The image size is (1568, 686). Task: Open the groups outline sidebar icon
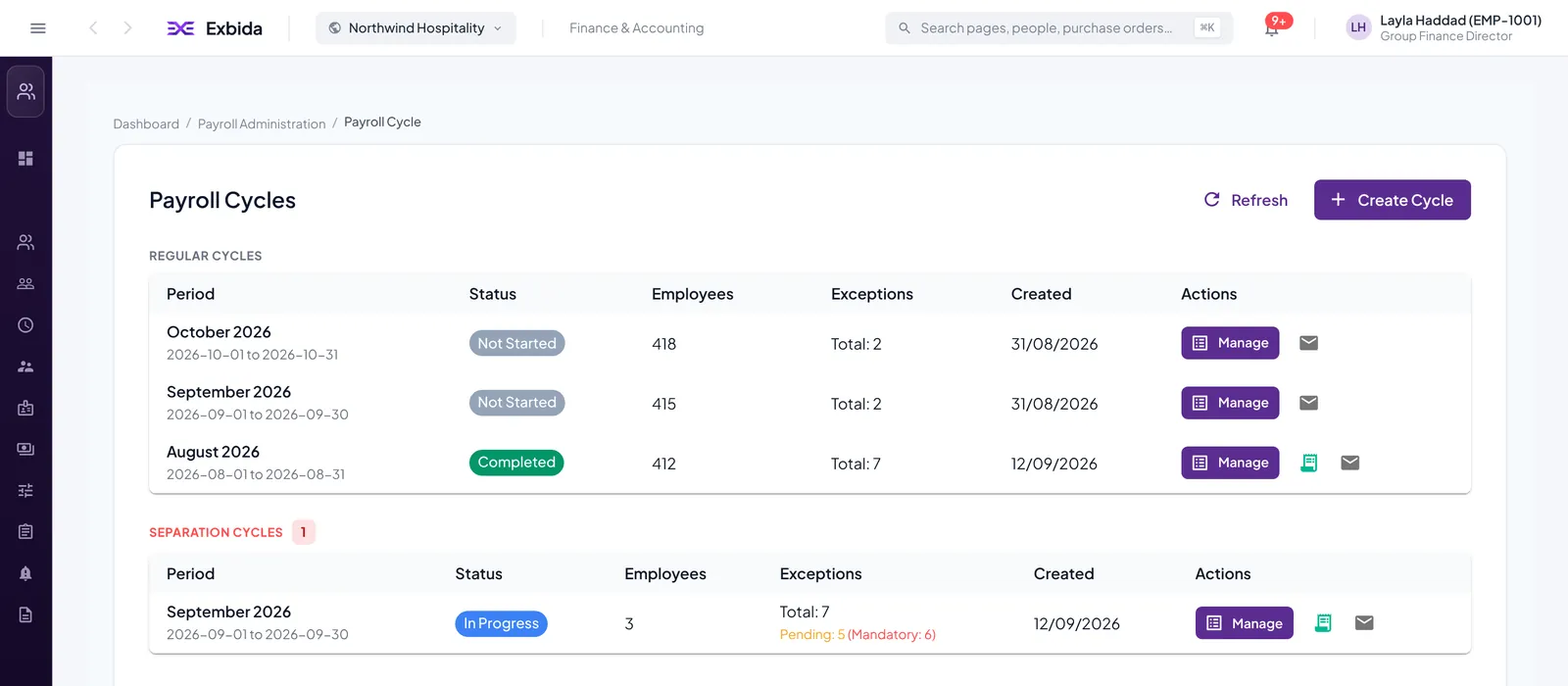(x=25, y=283)
